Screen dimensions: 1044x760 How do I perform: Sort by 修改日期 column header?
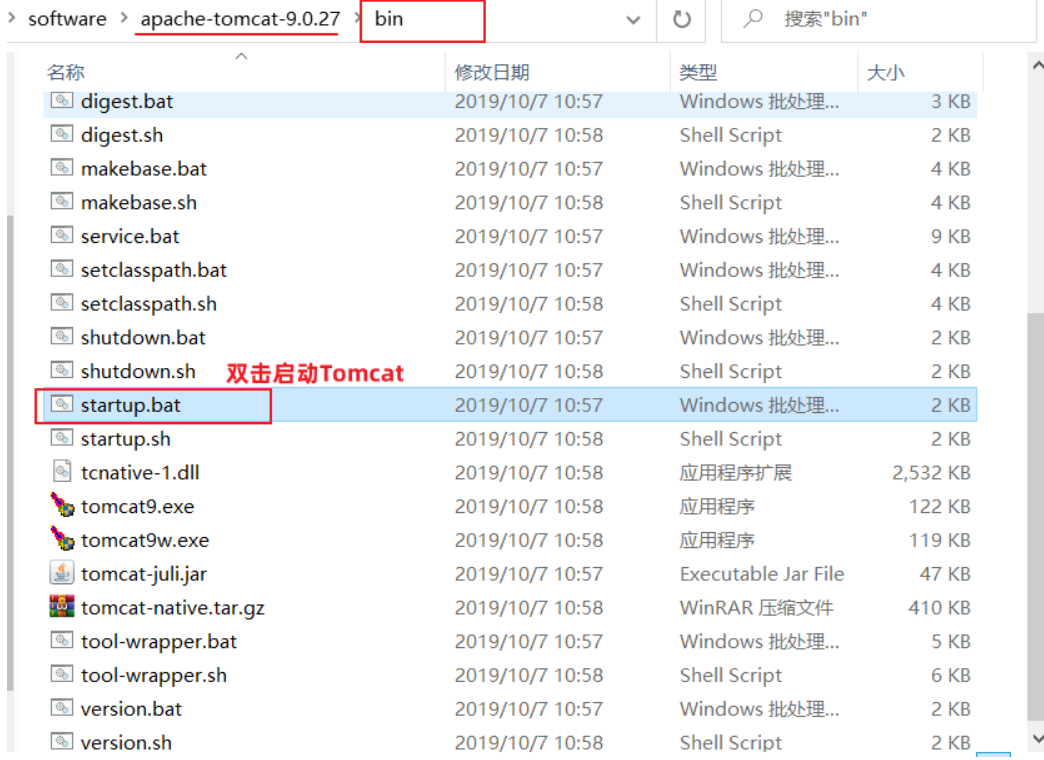(492, 72)
